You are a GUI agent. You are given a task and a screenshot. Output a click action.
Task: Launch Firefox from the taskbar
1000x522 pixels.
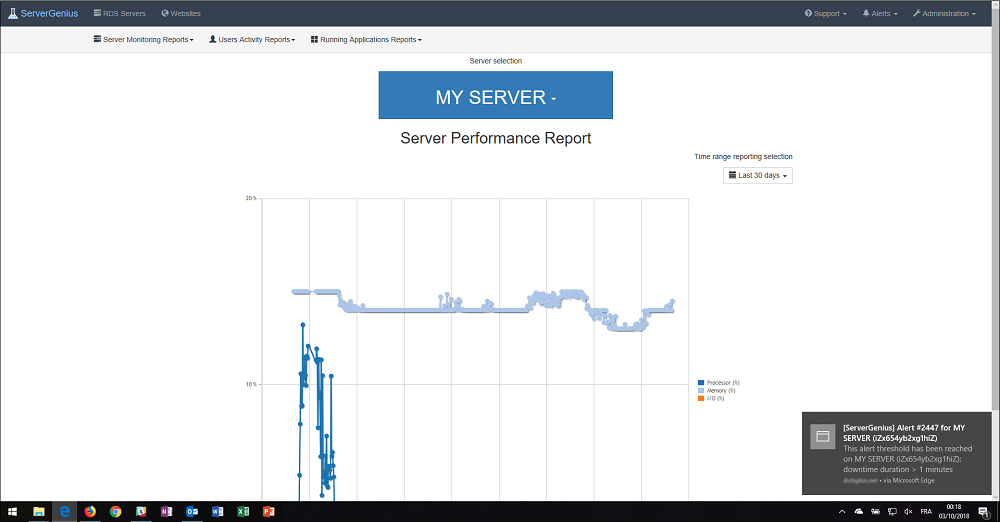click(x=90, y=512)
